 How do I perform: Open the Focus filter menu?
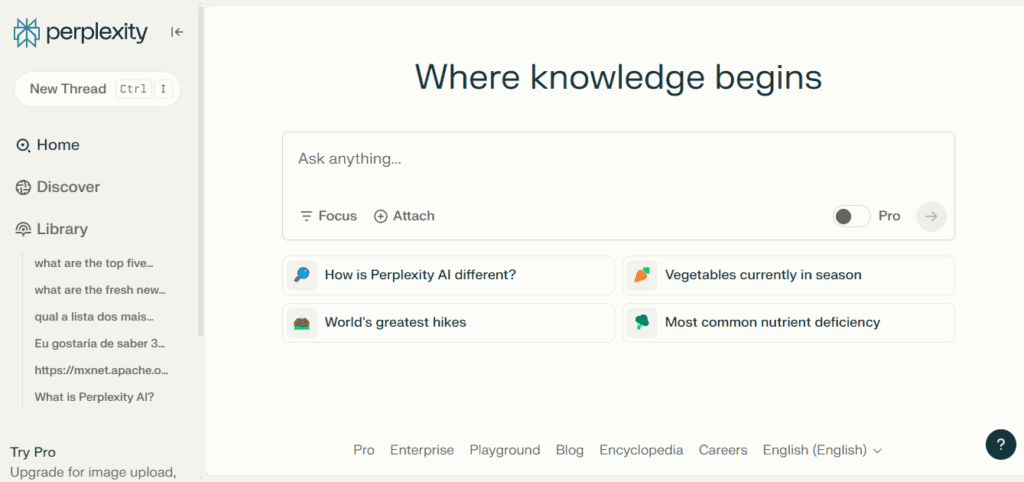coord(327,216)
